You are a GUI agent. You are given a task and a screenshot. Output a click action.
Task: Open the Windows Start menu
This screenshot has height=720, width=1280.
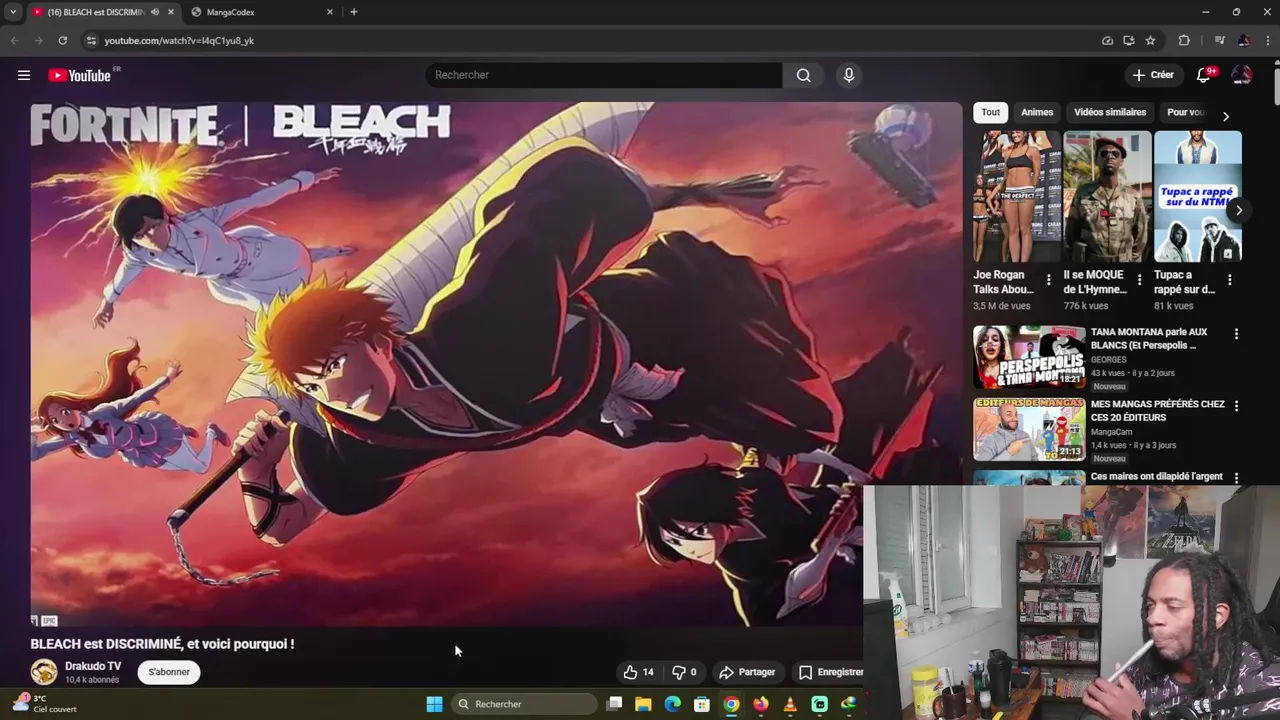click(434, 704)
